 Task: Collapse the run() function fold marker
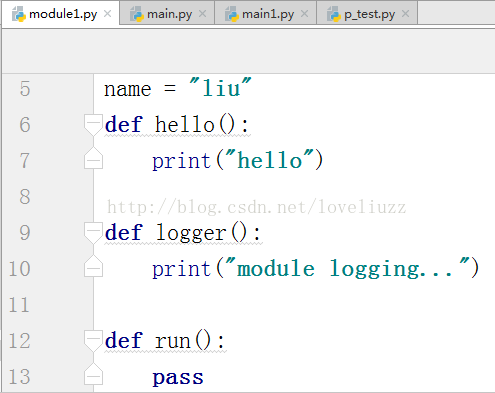[93, 341]
